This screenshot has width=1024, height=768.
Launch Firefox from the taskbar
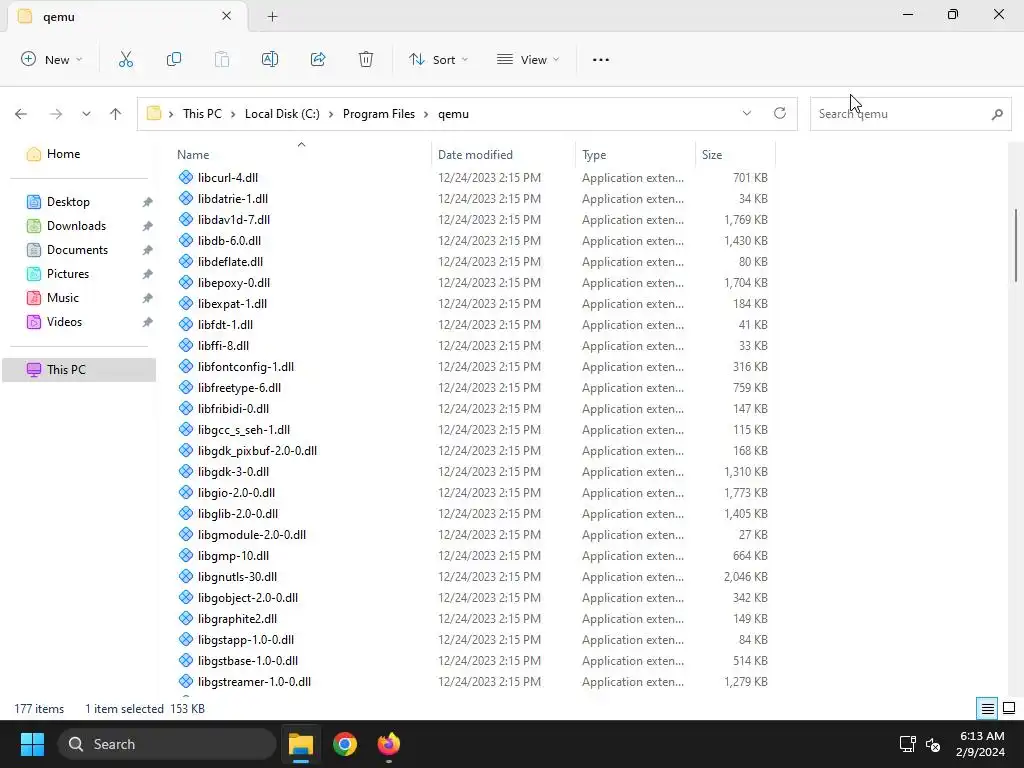pyautogui.click(x=389, y=744)
